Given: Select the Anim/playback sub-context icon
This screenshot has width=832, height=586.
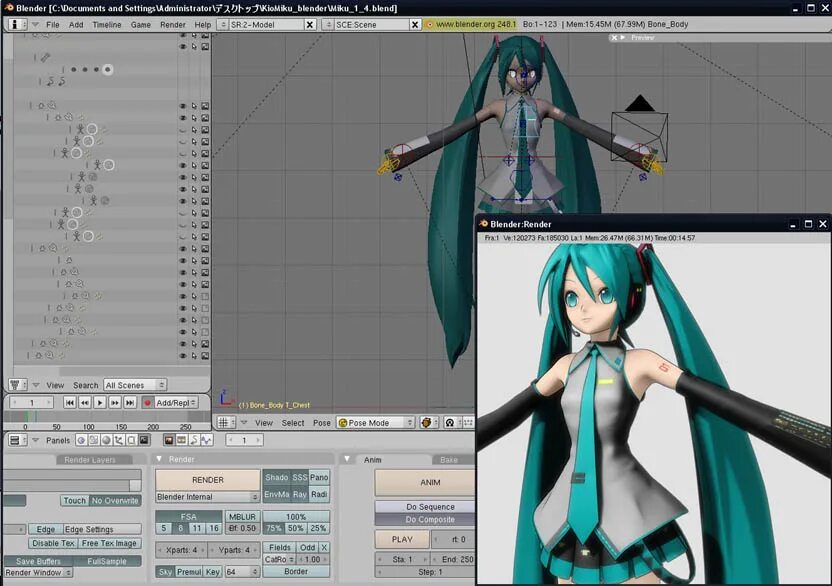Looking at the screenshot, I should 194,440.
